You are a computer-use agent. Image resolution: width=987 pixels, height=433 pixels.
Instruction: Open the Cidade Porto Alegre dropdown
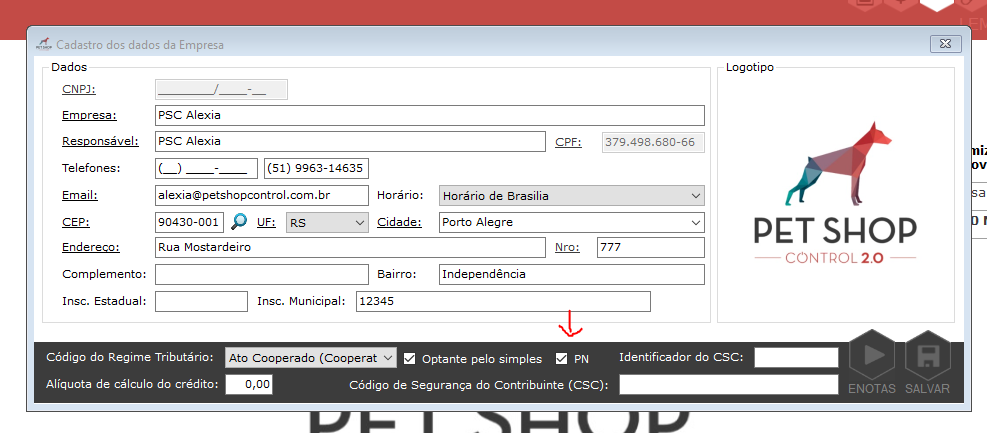click(x=572, y=222)
